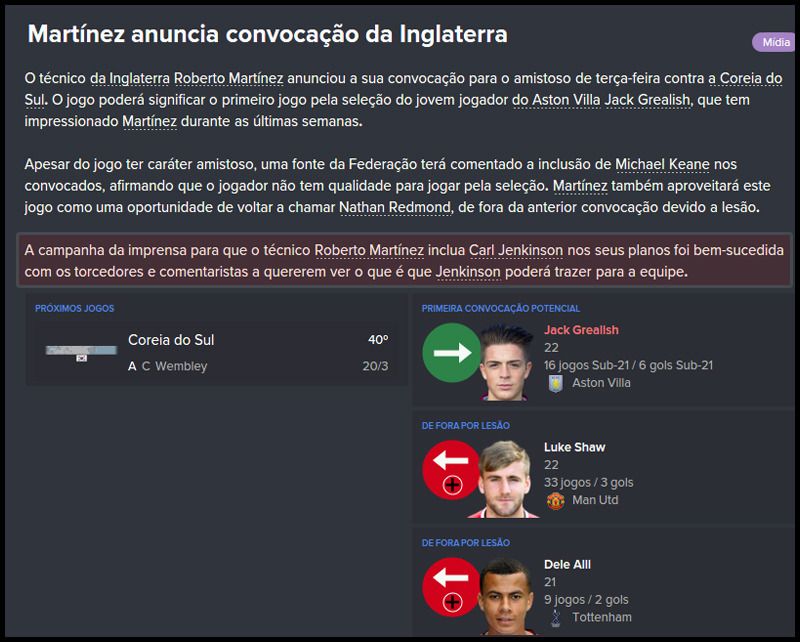Viewport: 800px width, 642px height.
Task: Select the Tottenham club crest
Action: (x=556, y=618)
